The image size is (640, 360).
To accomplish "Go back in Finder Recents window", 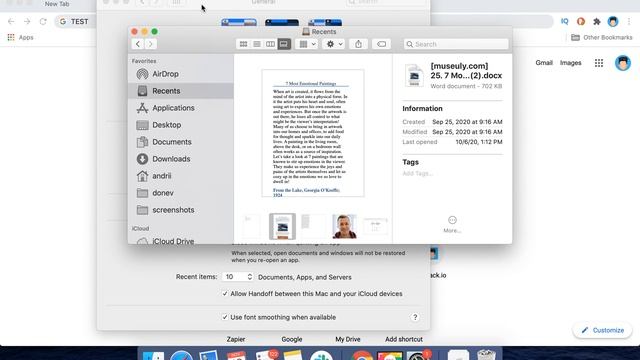I will 138,44.
